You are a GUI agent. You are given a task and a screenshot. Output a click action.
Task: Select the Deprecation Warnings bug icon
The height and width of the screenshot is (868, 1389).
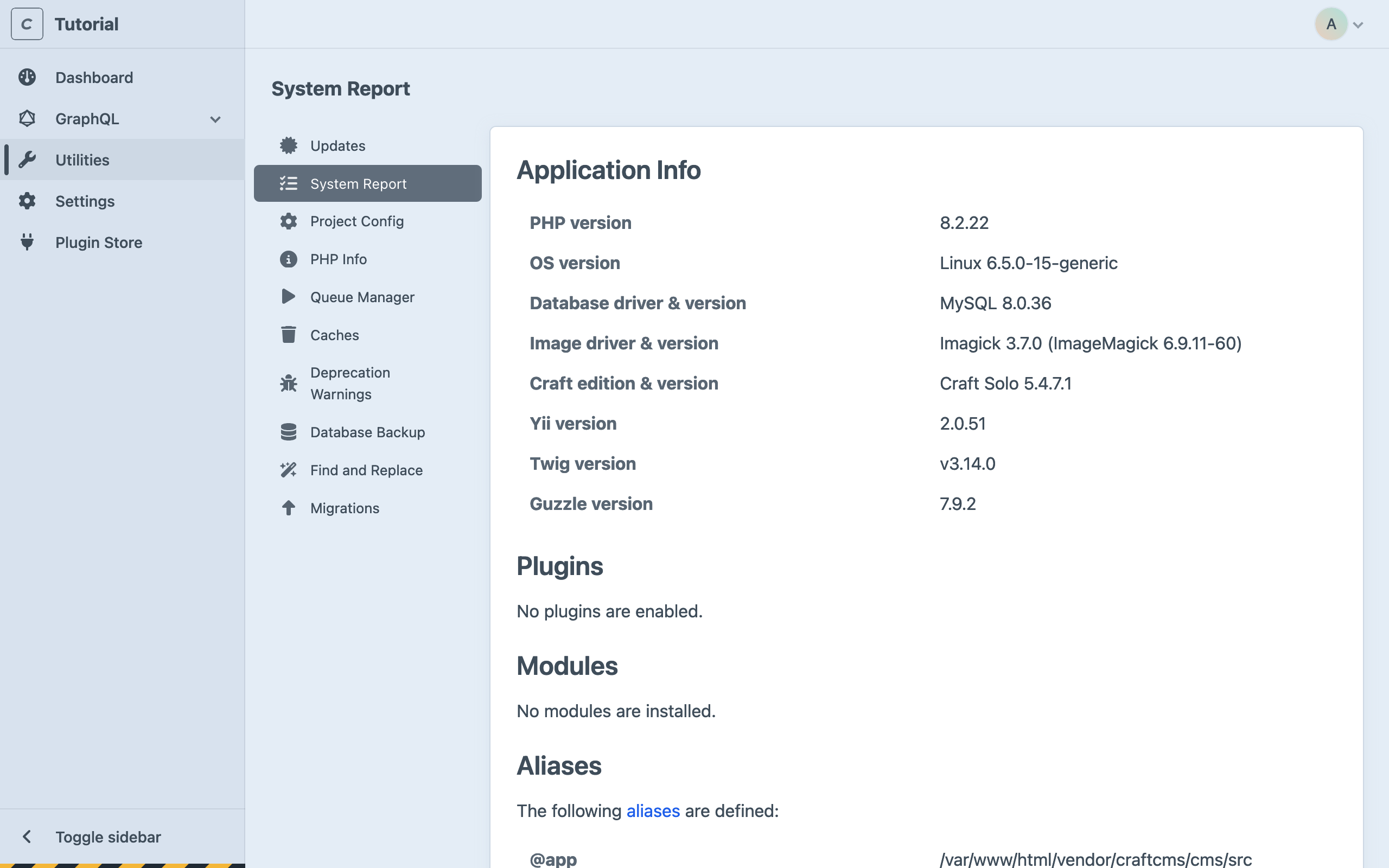pos(288,383)
